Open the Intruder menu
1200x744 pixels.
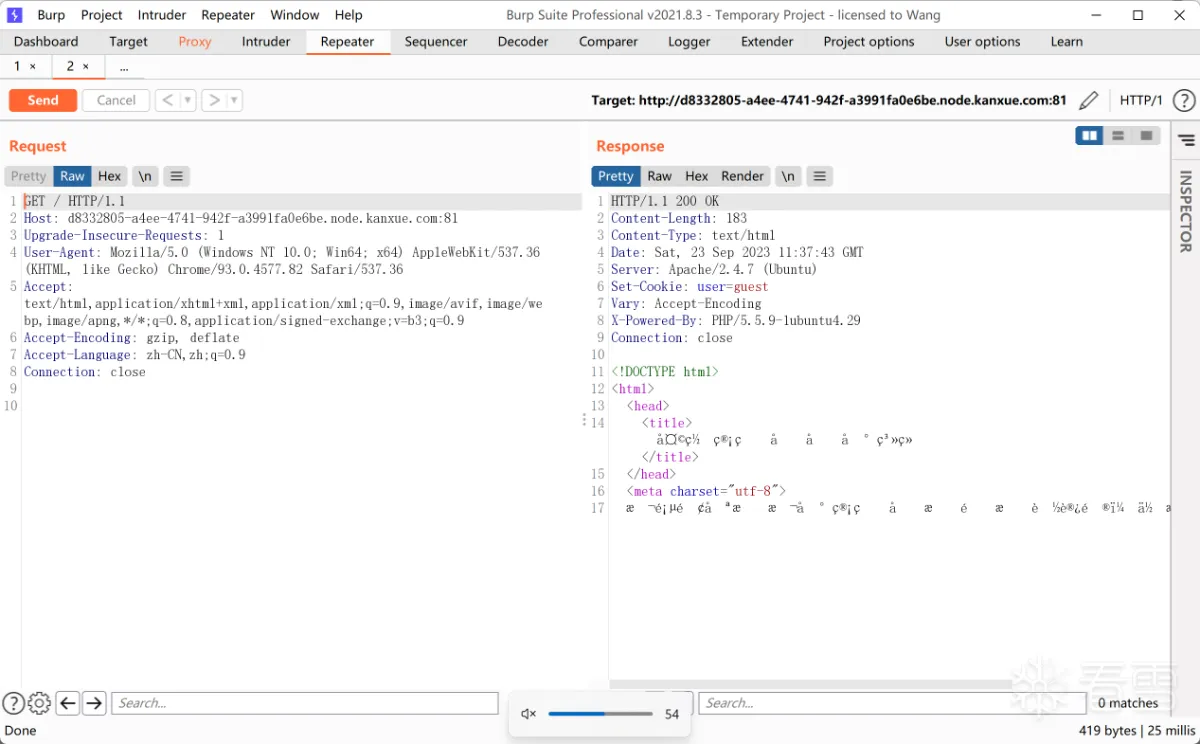[162, 15]
